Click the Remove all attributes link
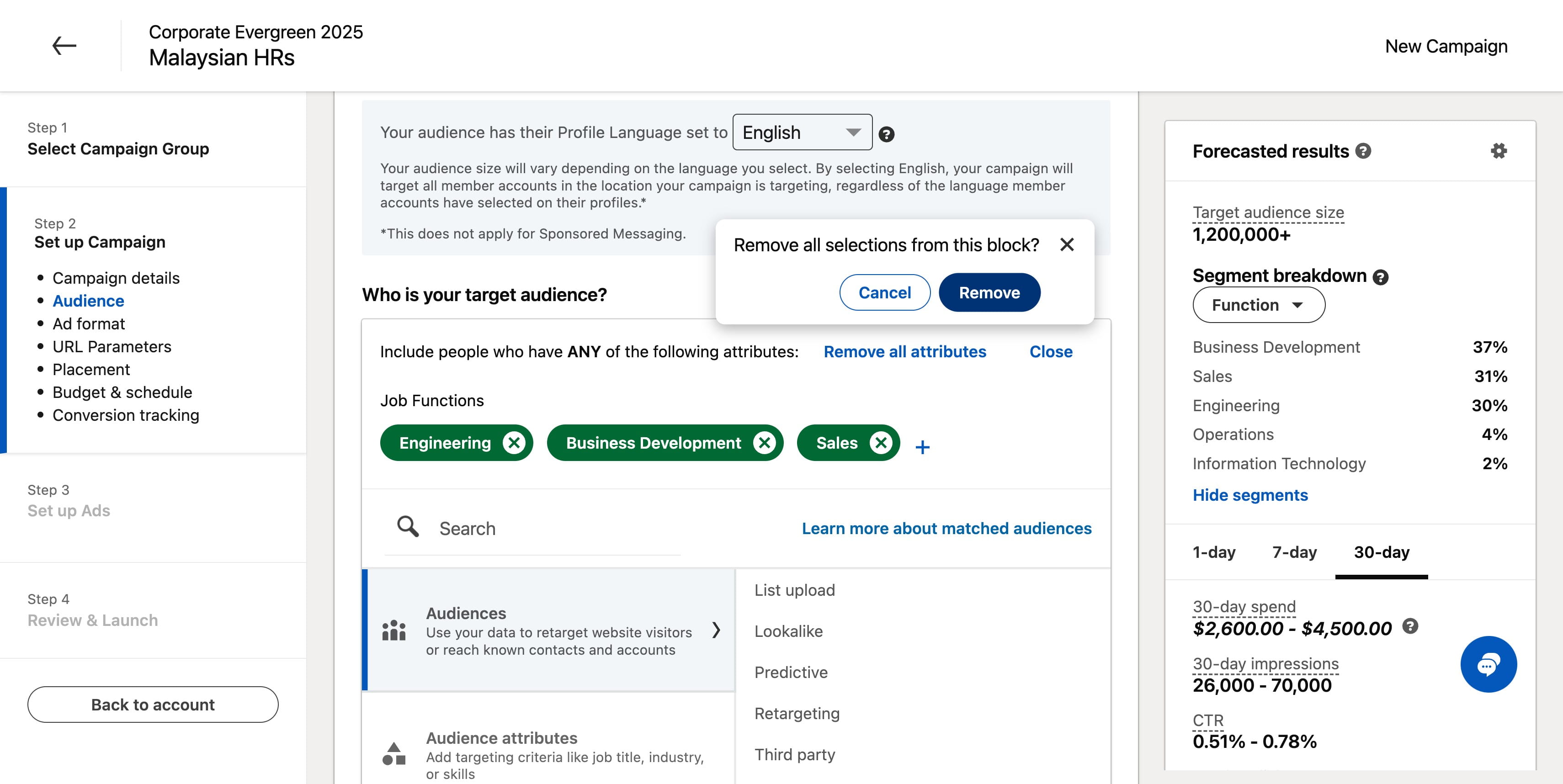 [x=905, y=352]
